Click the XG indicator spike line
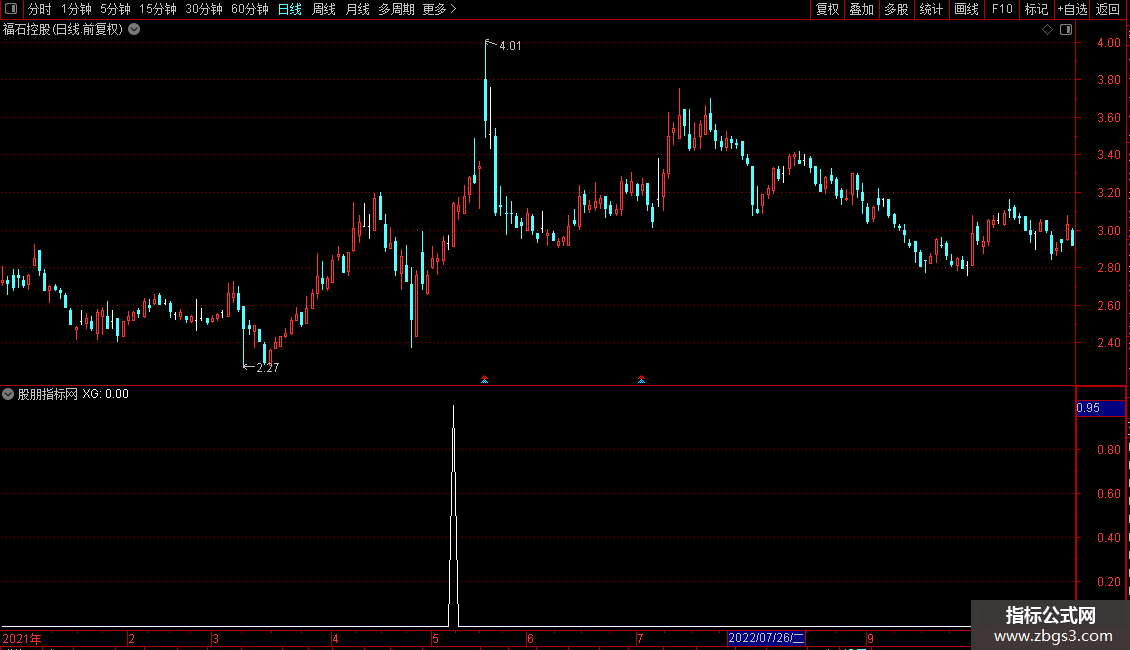This screenshot has height=650, width=1130. click(453, 515)
